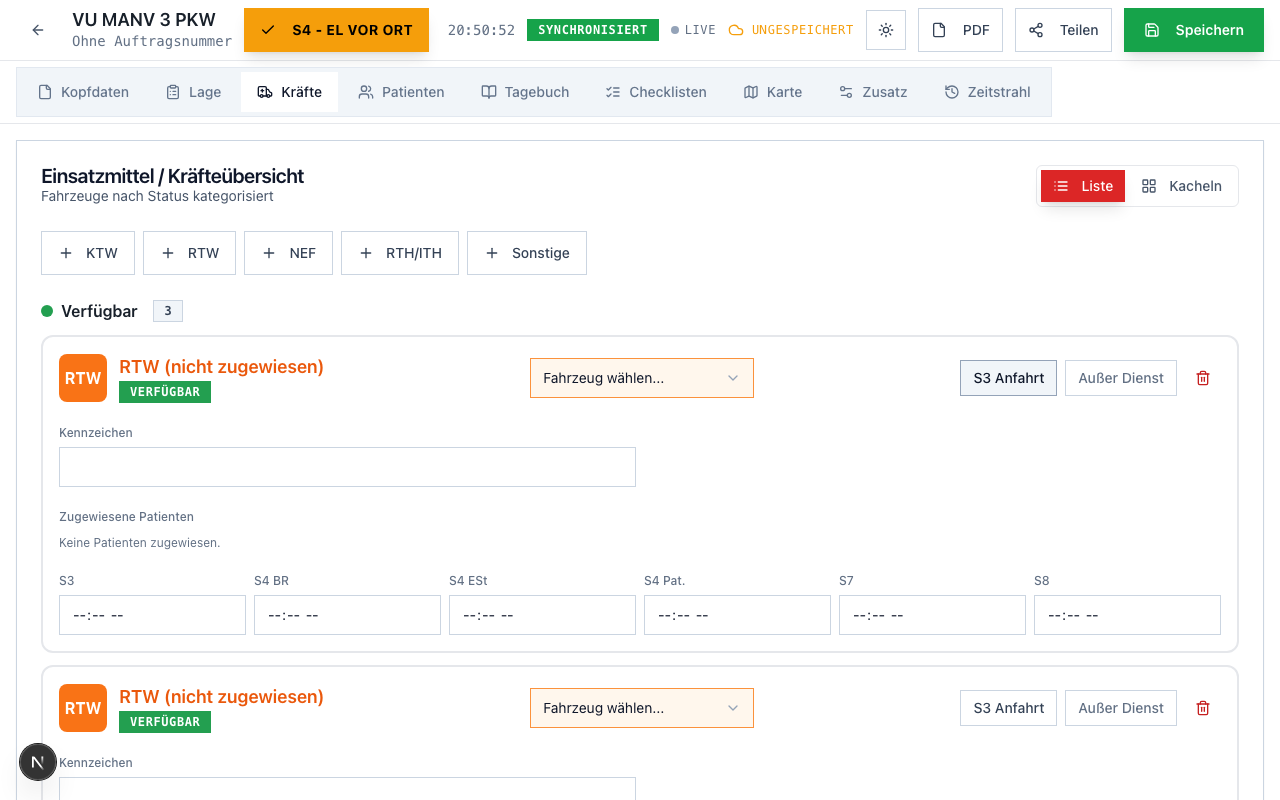The width and height of the screenshot is (1280, 800).
Task: Open the Next.js dev tools N icon
Action: (38, 762)
